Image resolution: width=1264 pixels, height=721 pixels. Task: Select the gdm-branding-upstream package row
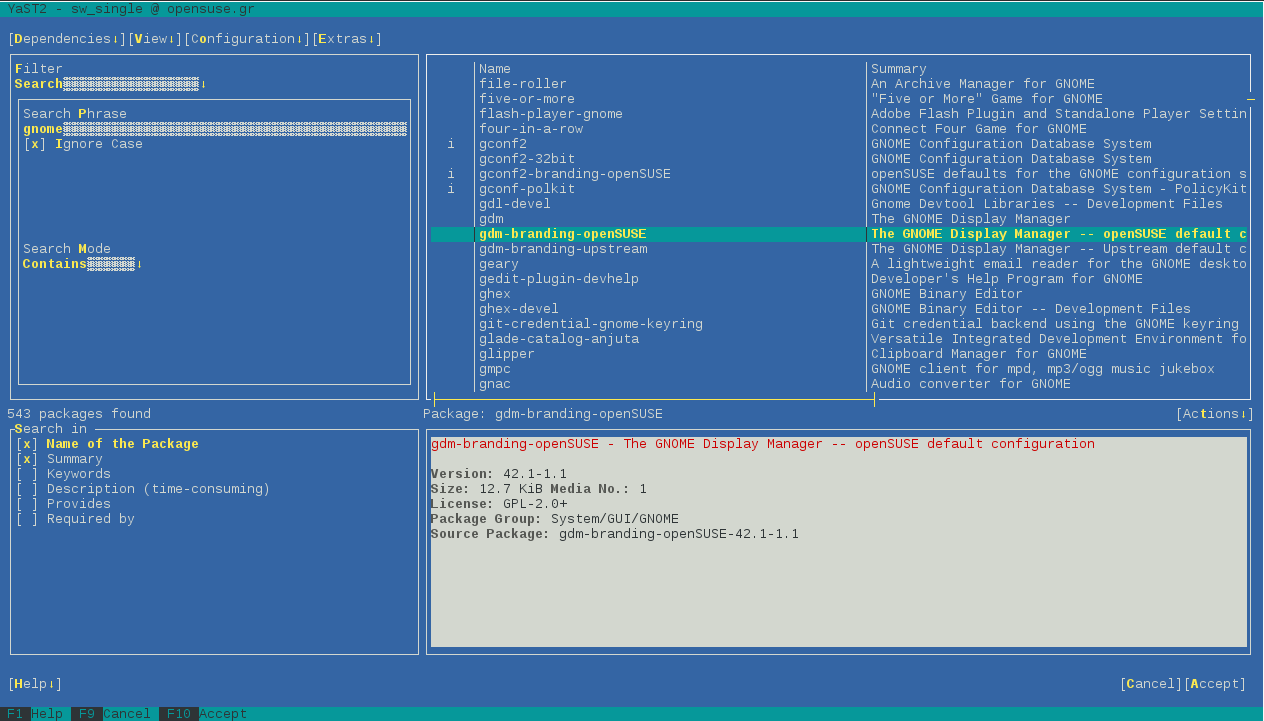point(563,249)
